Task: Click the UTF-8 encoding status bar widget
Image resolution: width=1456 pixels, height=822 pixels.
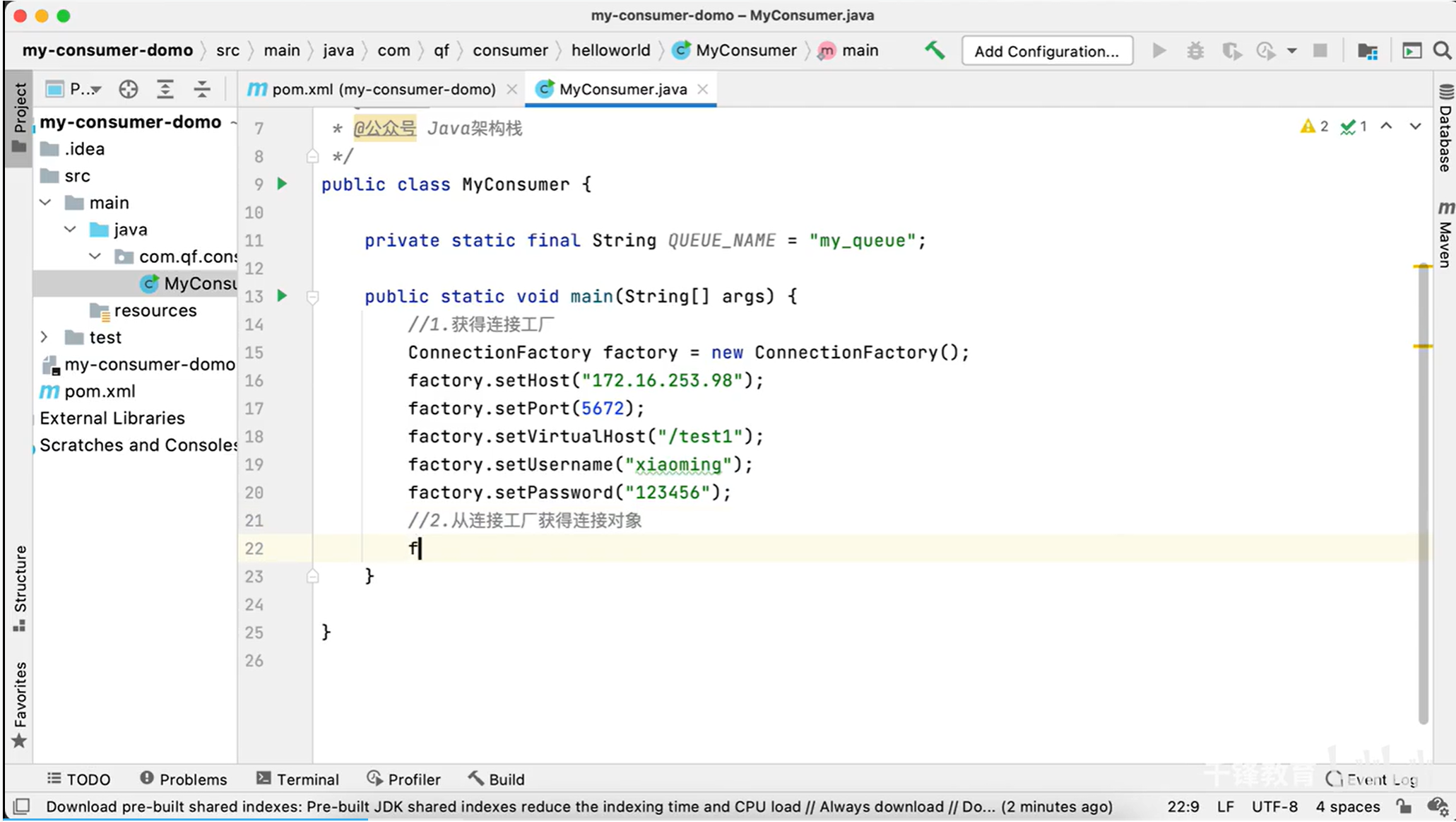Action: pyautogui.click(x=1274, y=806)
